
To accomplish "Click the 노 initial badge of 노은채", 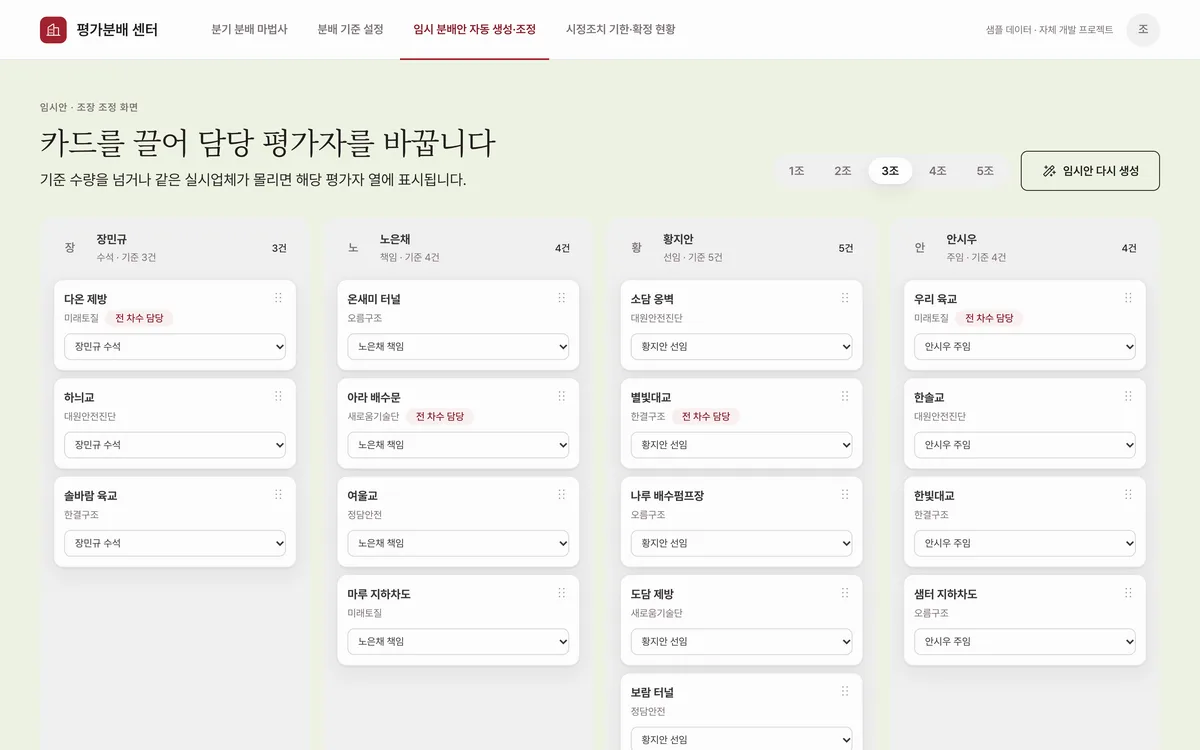I will [x=353, y=247].
